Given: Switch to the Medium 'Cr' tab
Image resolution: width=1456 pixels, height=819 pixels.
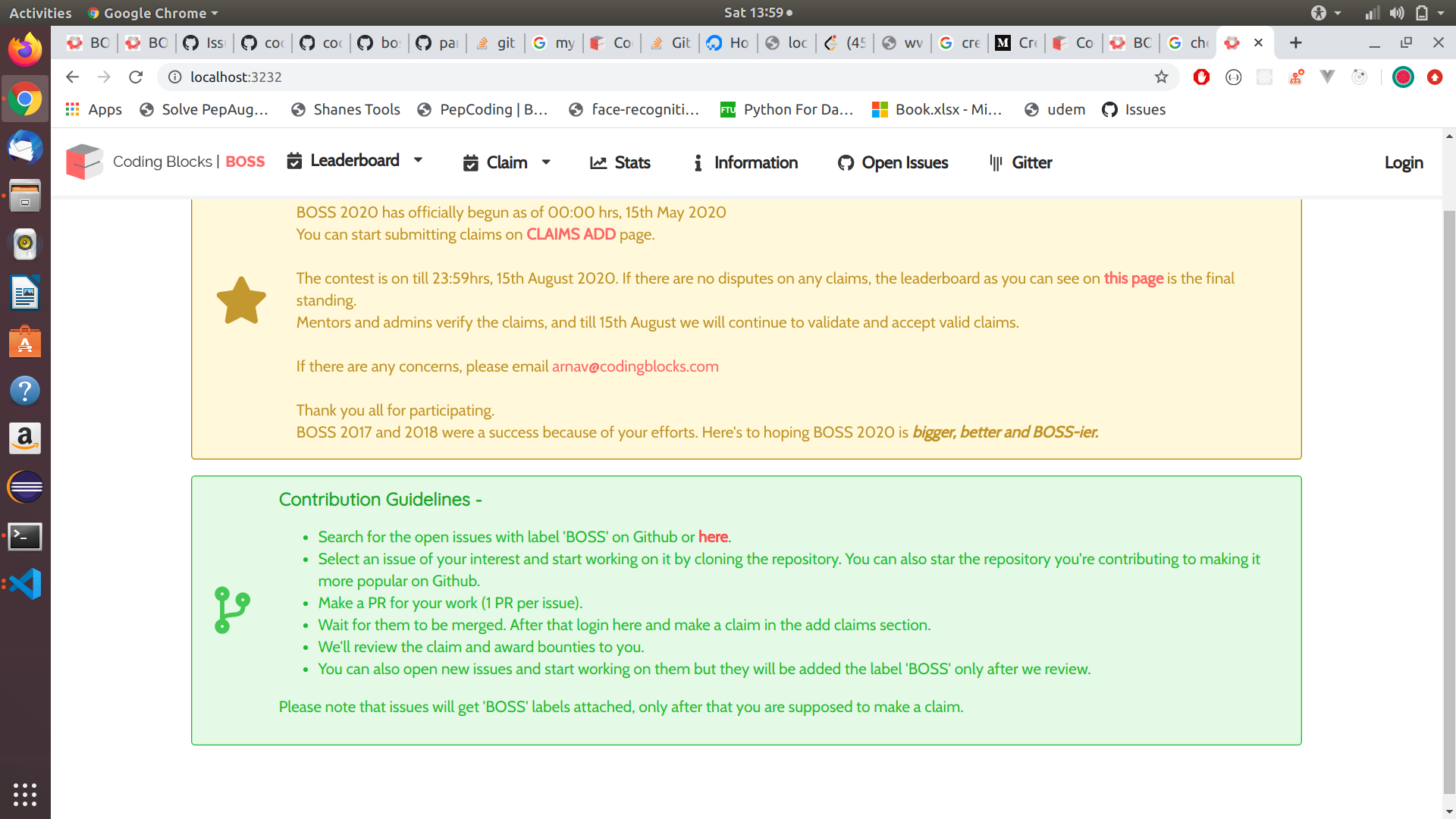Looking at the screenshot, I should 1016,42.
